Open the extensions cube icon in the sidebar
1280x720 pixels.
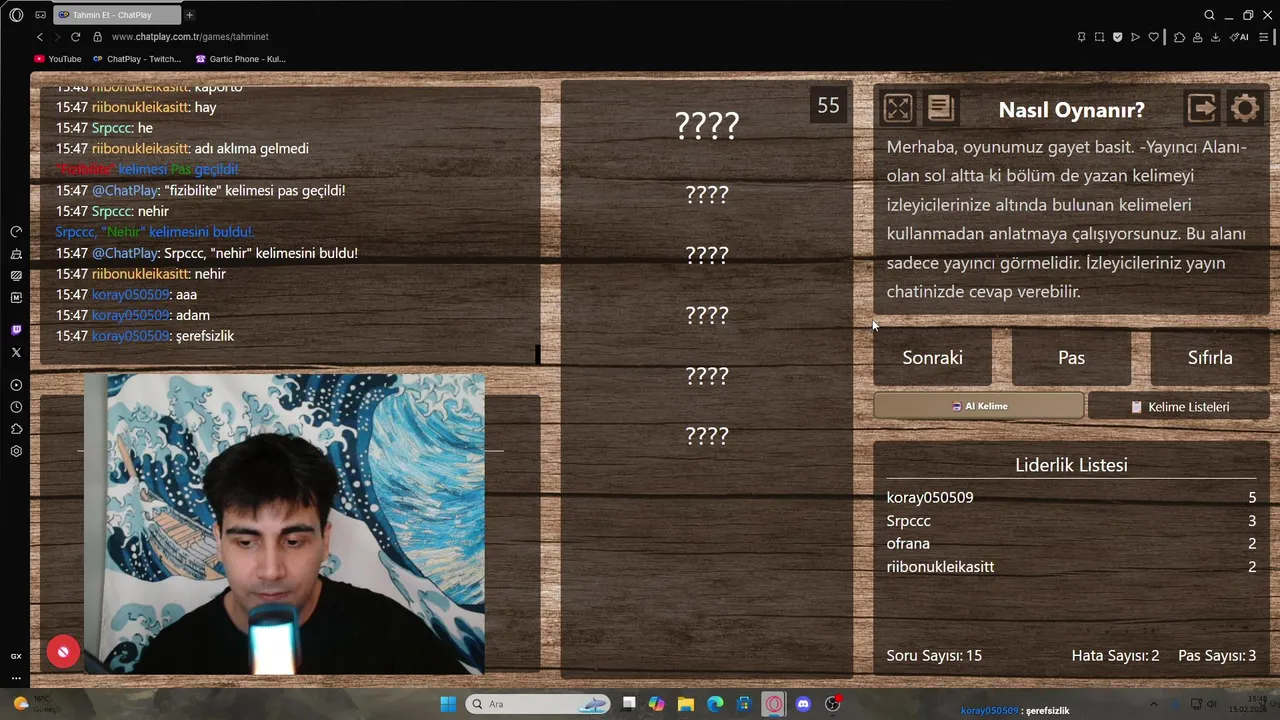pos(16,429)
